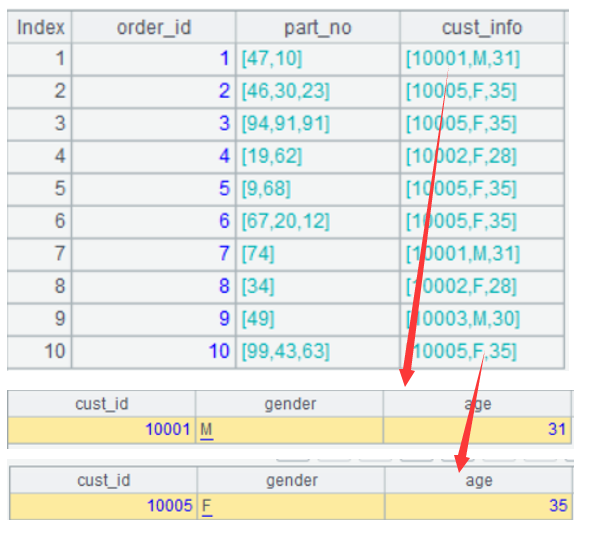Click the underlined gender value M
This screenshot has height=533, width=602.
coord(207,430)
